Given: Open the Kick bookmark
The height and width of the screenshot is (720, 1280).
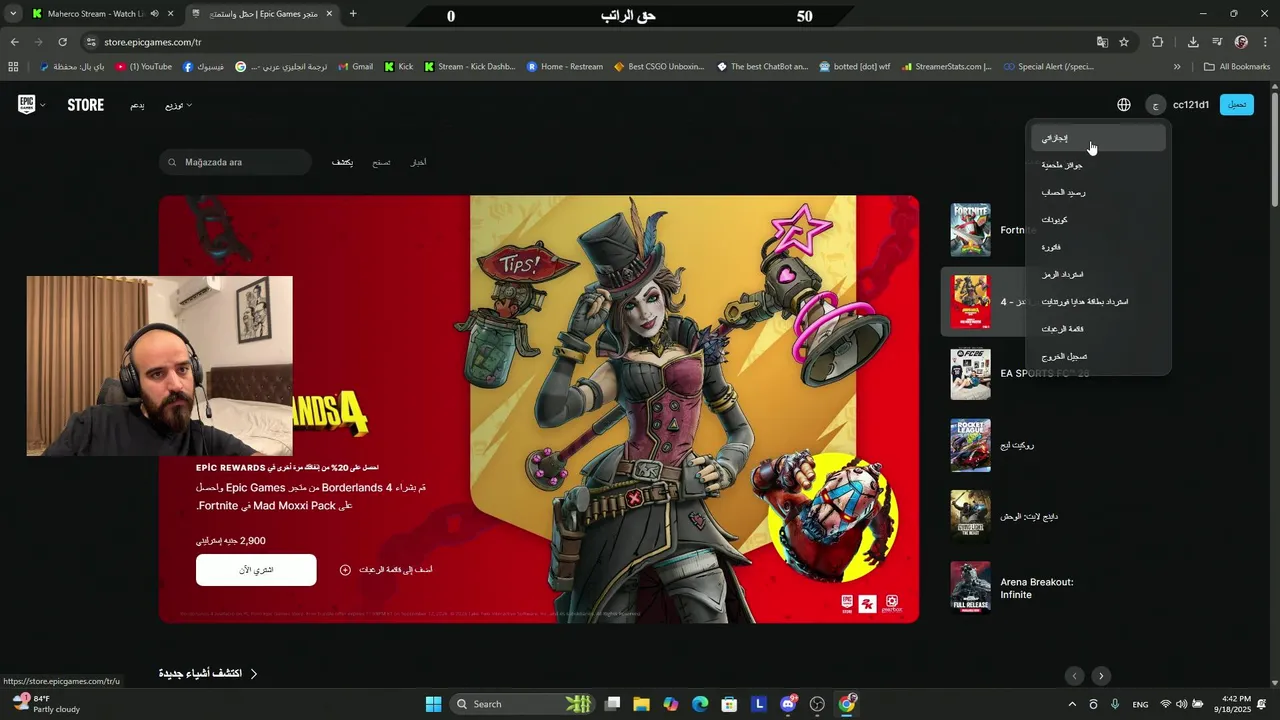Looking at the screenshot, I should (399, 67).
